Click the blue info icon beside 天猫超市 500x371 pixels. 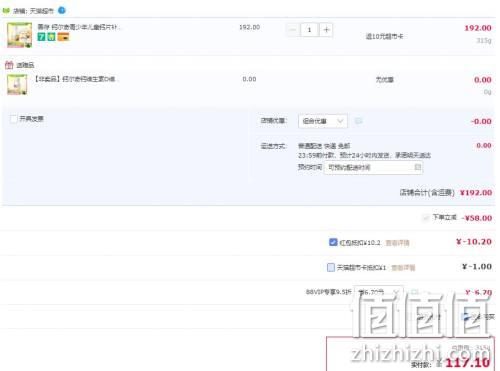62,11
